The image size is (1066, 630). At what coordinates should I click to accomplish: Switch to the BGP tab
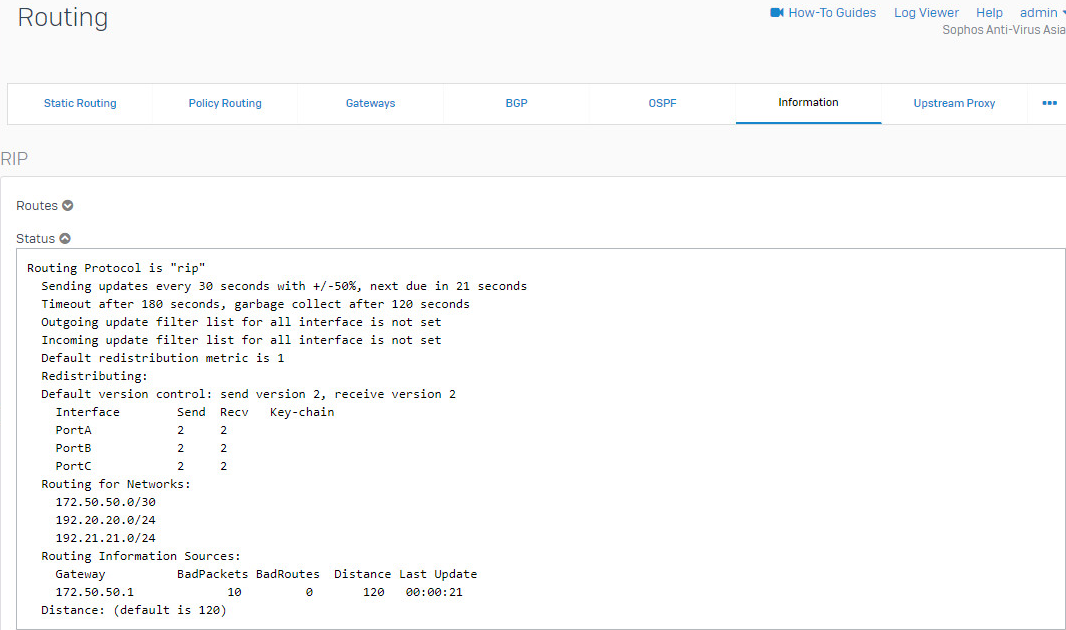[x=516, y=103]
